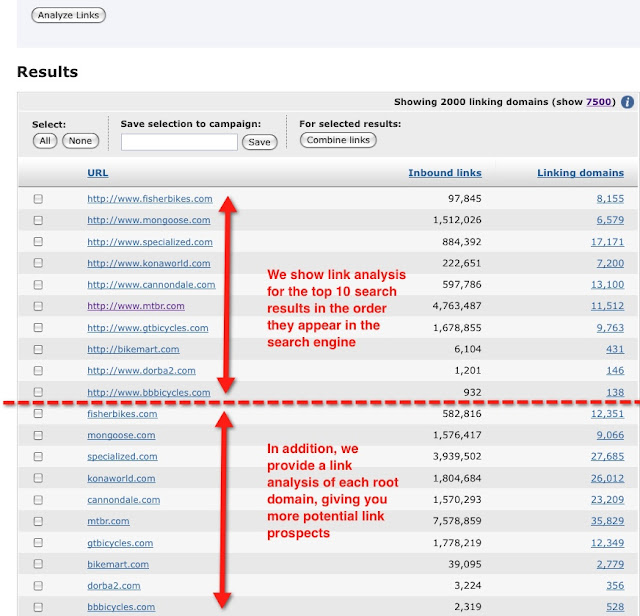Sort by the URL column header
The height and width of the screenshot is (616, 640).
click(x=97, y=173)
